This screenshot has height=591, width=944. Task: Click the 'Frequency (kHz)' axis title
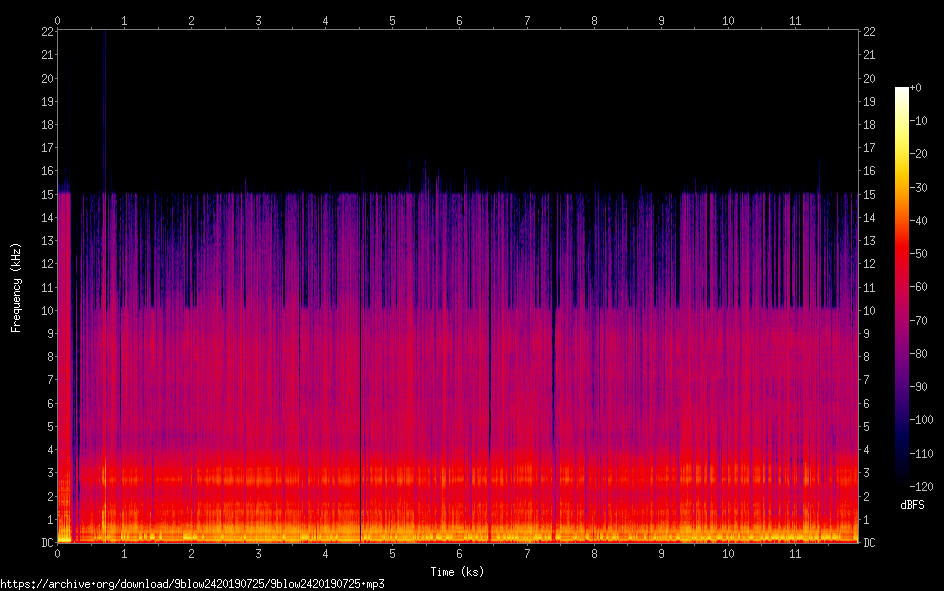pos(16,288)
